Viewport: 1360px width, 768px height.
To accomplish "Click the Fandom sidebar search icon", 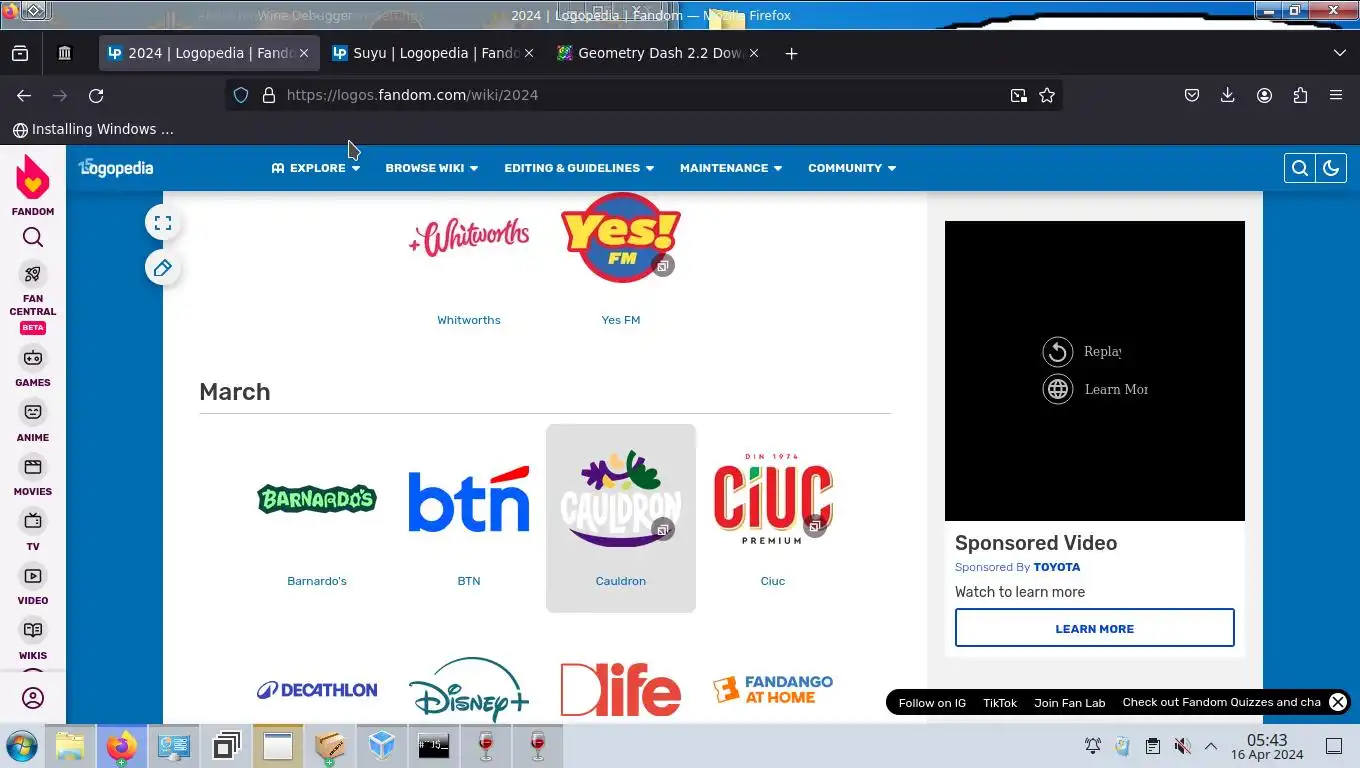I will [33, 237].
